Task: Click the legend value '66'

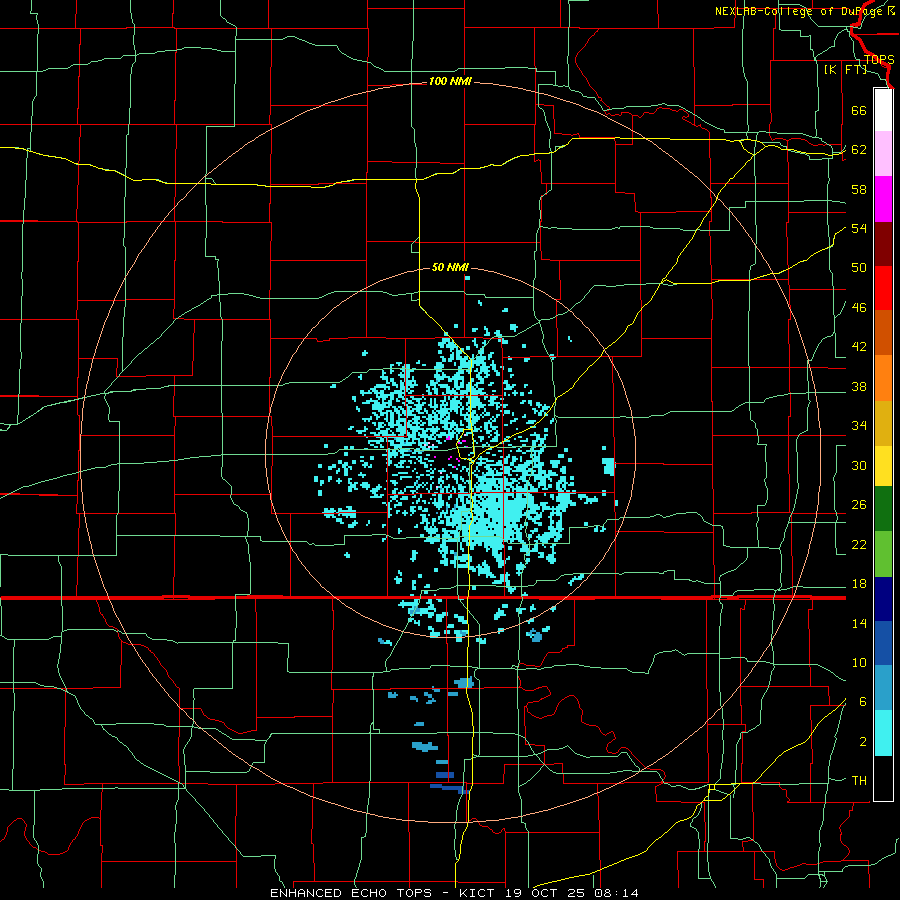Action: [x=859, y=111]
